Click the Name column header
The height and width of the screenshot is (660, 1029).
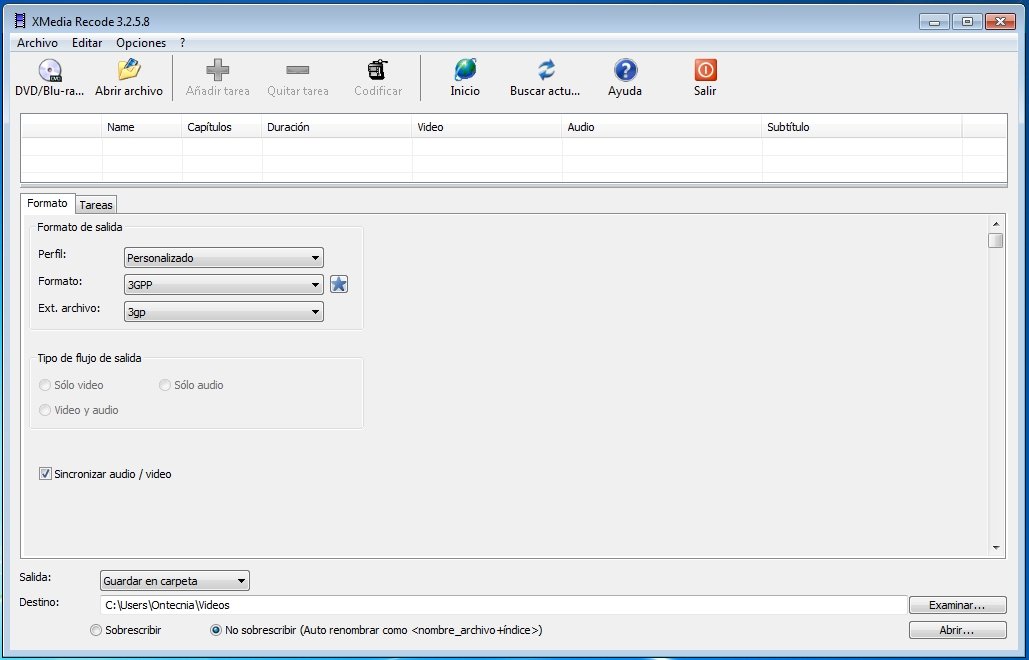[x=142, y=127]
